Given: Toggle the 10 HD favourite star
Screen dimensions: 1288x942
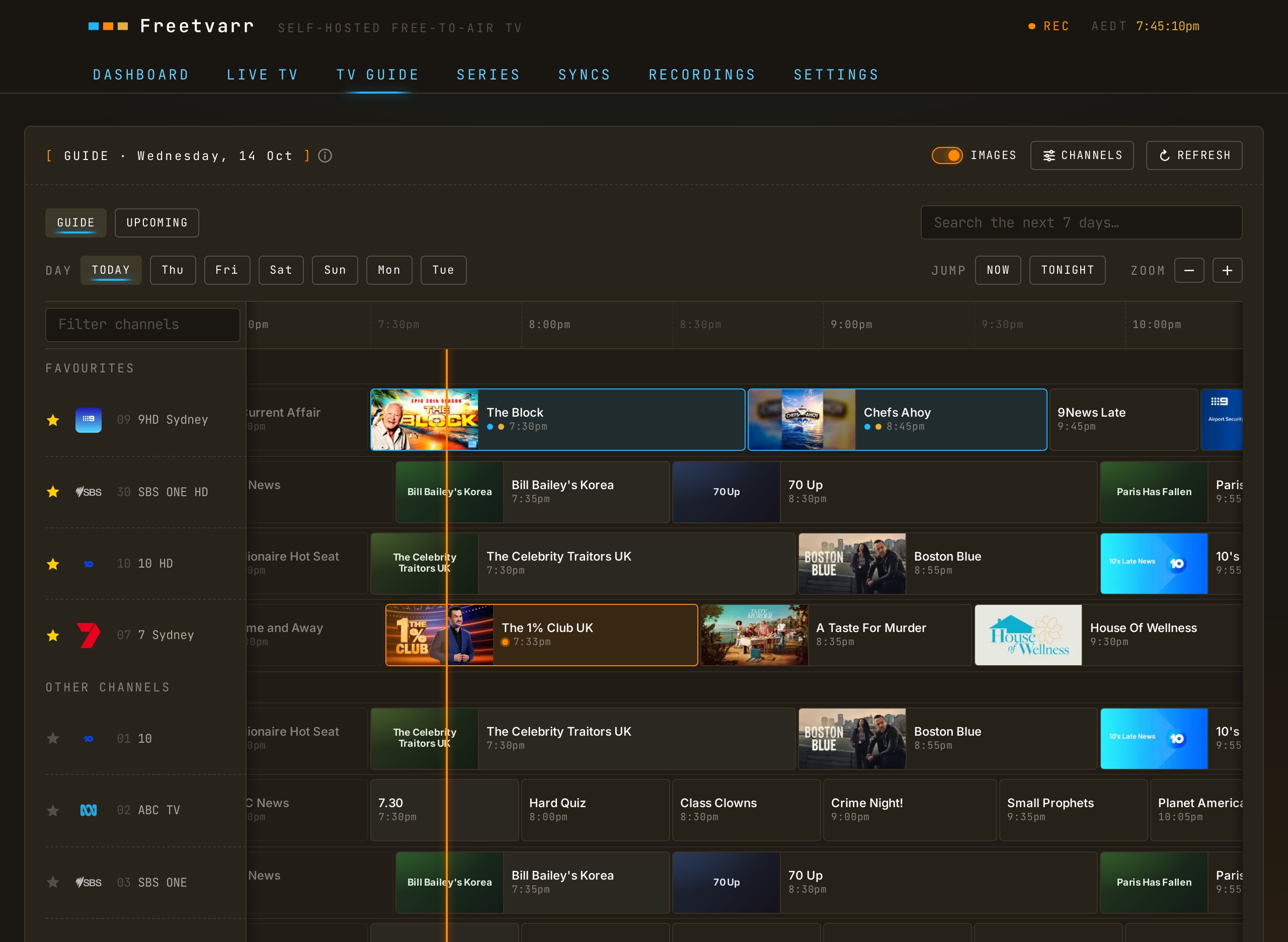Looking at the screenshot, I should (x=53, y=564).
